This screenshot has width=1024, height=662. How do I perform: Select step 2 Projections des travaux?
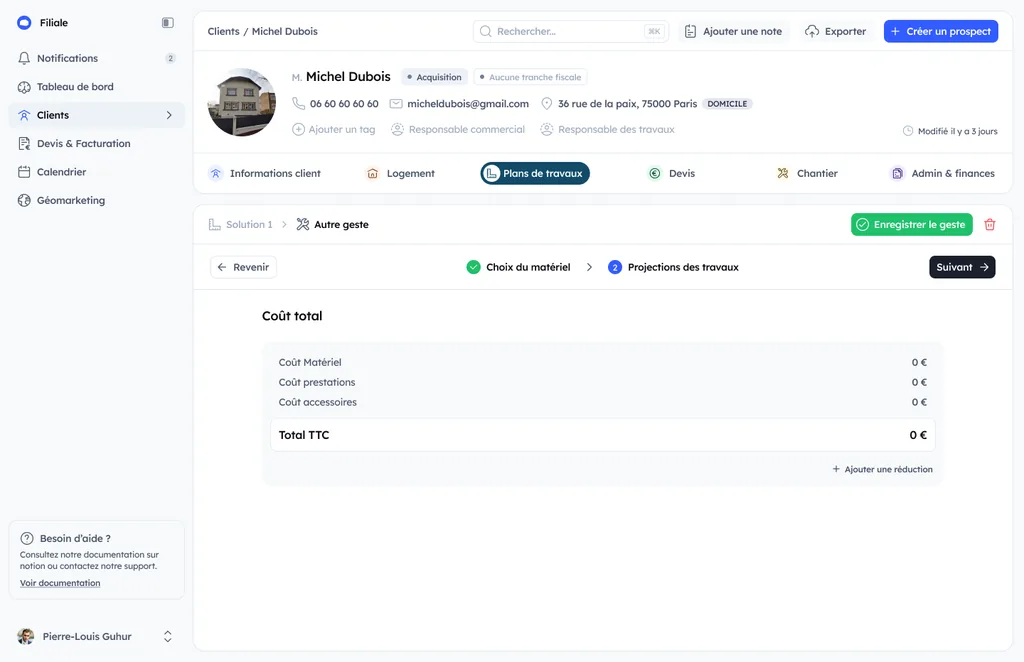(673, 267)
